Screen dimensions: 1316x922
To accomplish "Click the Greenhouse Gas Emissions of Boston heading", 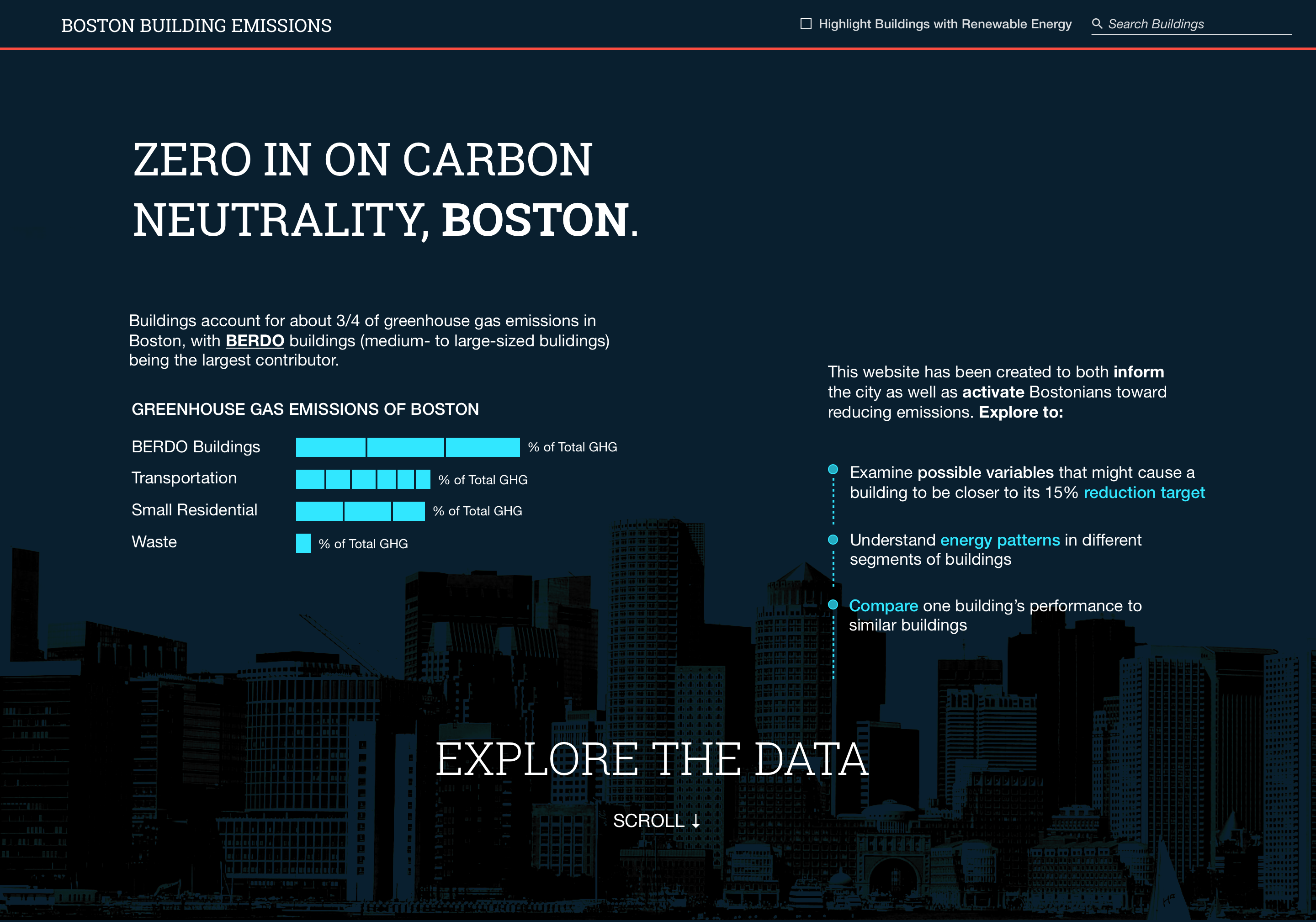I will click(x=305, y=409).
